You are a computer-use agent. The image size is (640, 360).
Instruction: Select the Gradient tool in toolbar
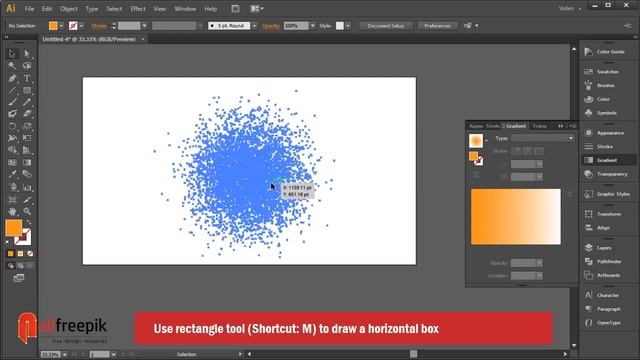[x=27, y=162]
